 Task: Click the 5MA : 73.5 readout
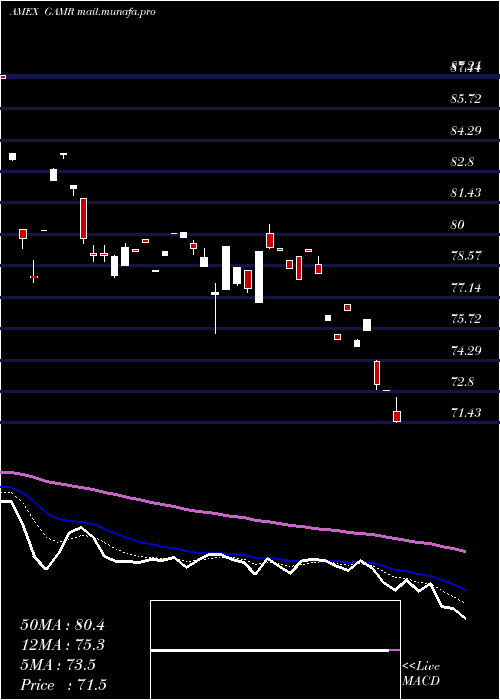(x=58, y=665)
